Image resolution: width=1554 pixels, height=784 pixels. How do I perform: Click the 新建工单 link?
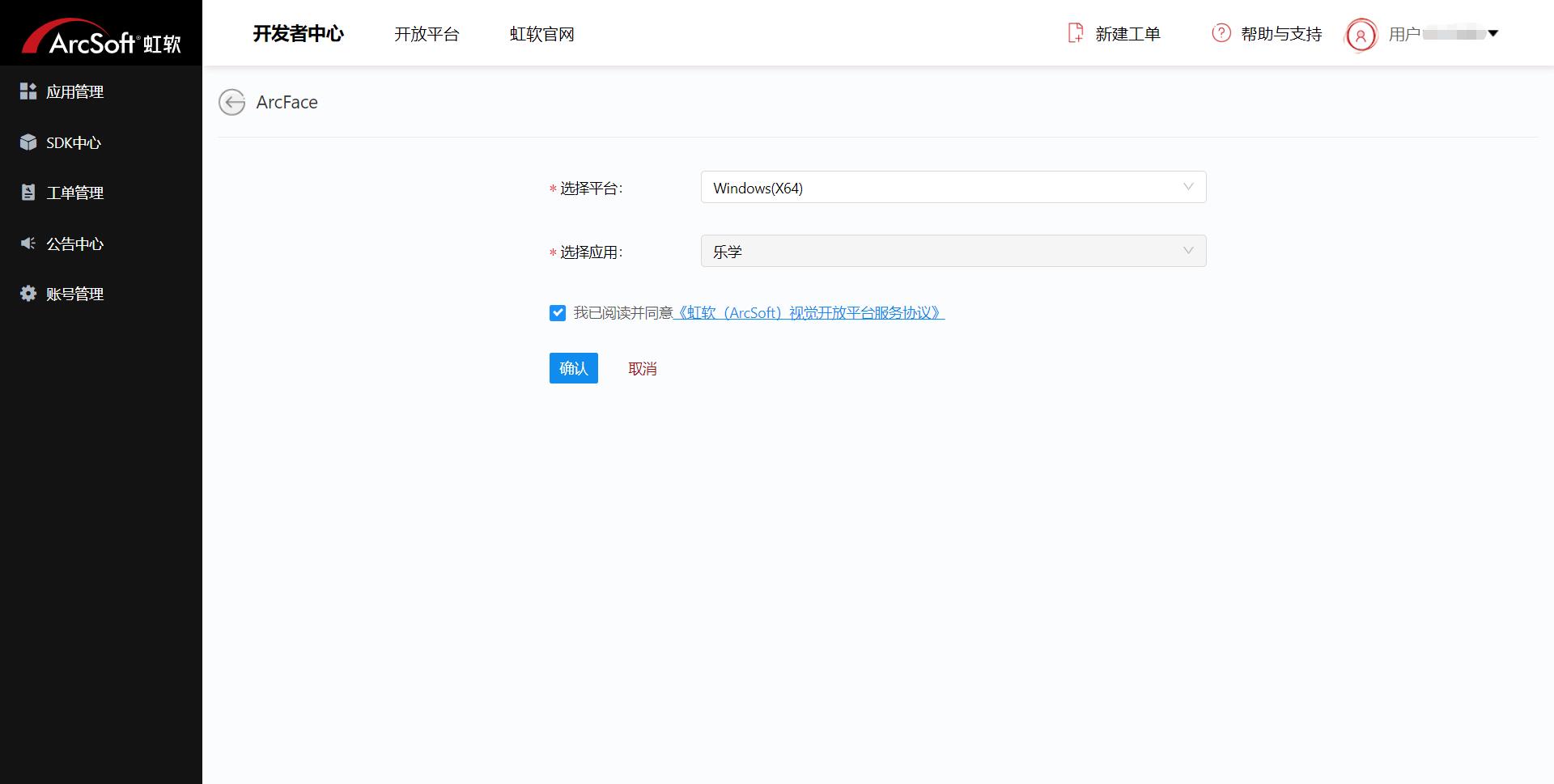click(x=1128, y=34)
